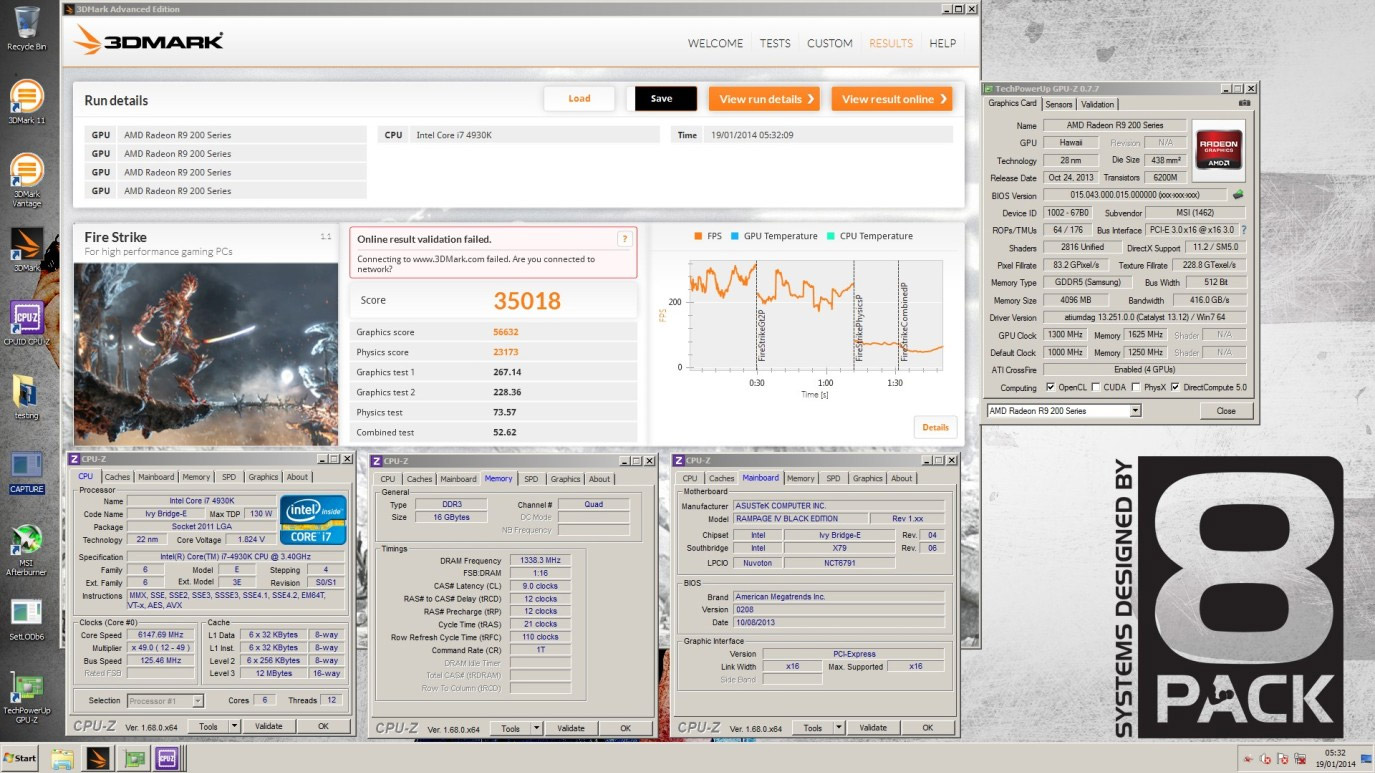Image resolution: width=1375 pixels, height=773 pixels.
Task: Open the Start menu
Action: pyautogui.click(x=20, y=758)
